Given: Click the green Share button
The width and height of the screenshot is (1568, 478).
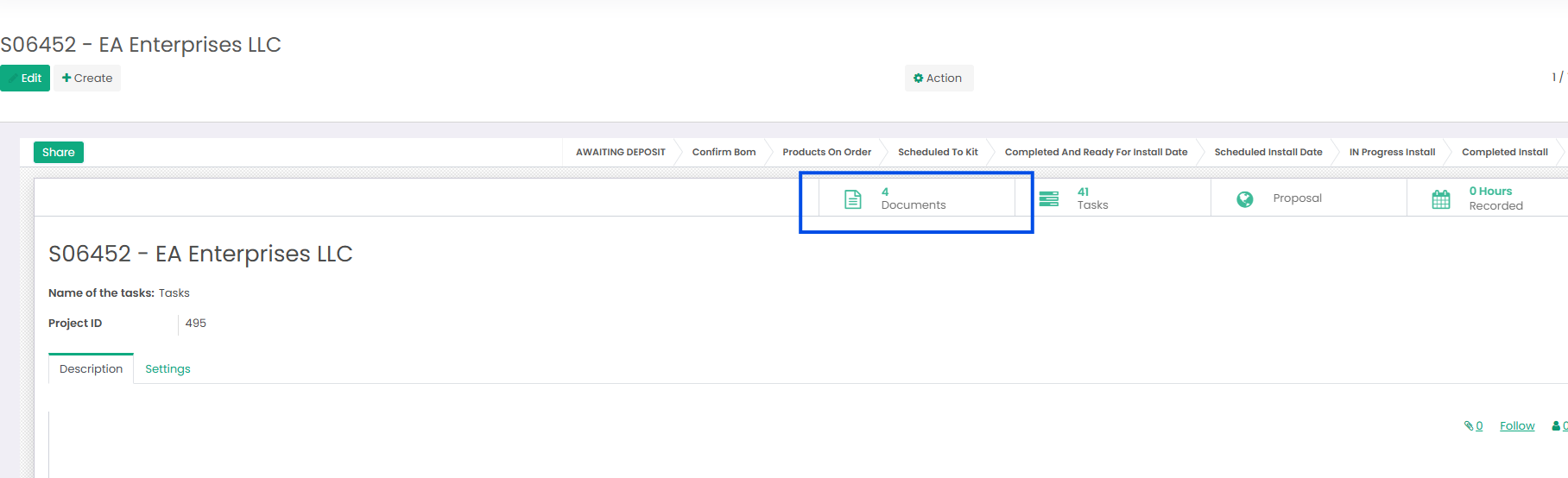Looking at the screenshot, I should 59,152.
